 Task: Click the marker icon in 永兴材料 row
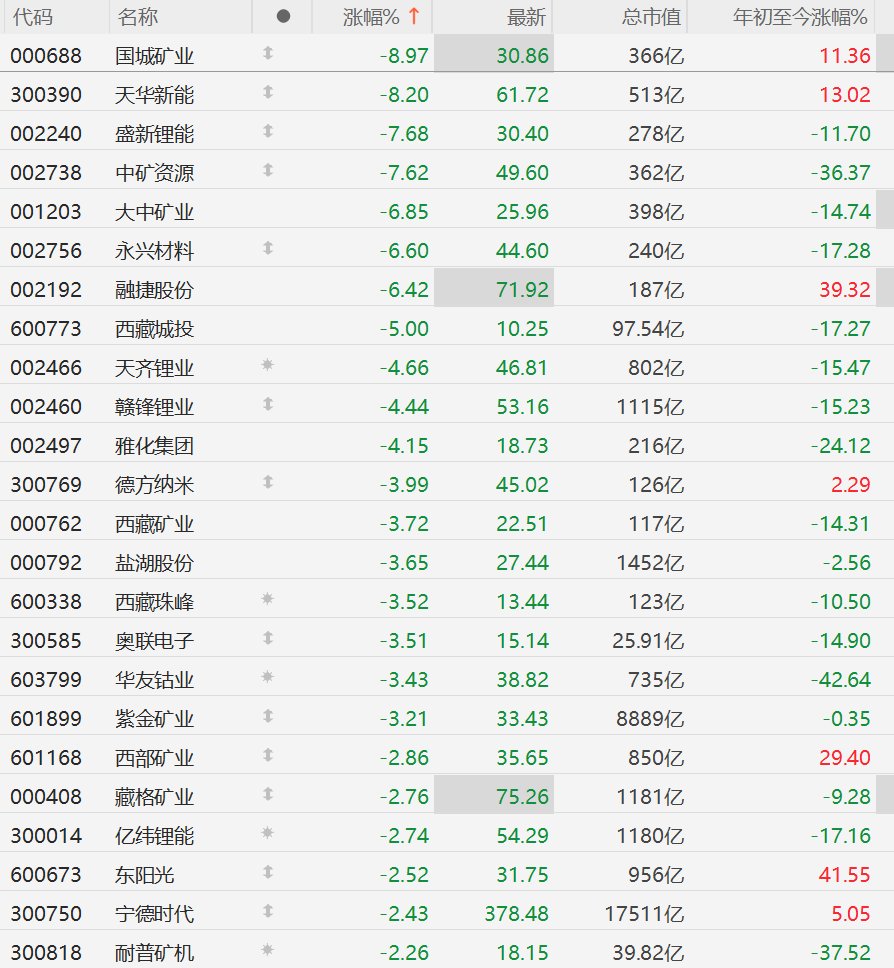(x=268, y=248)
